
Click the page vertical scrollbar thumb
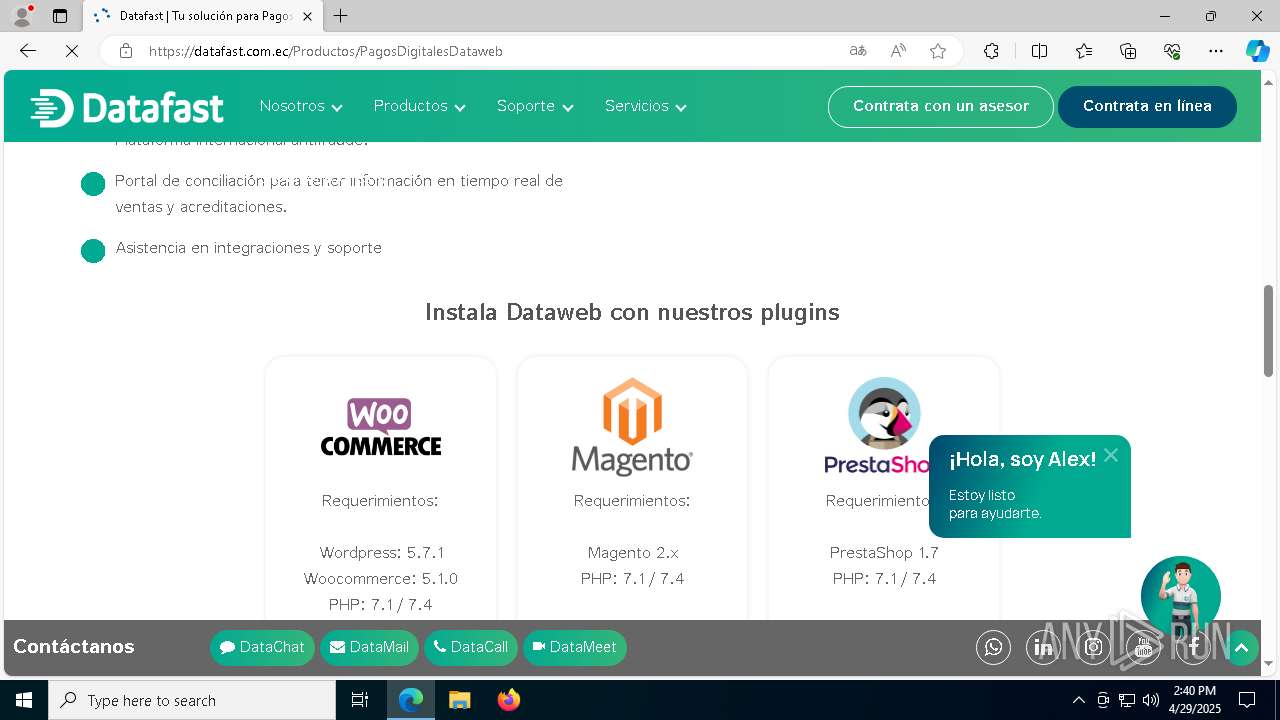[x=1269, y=331]
